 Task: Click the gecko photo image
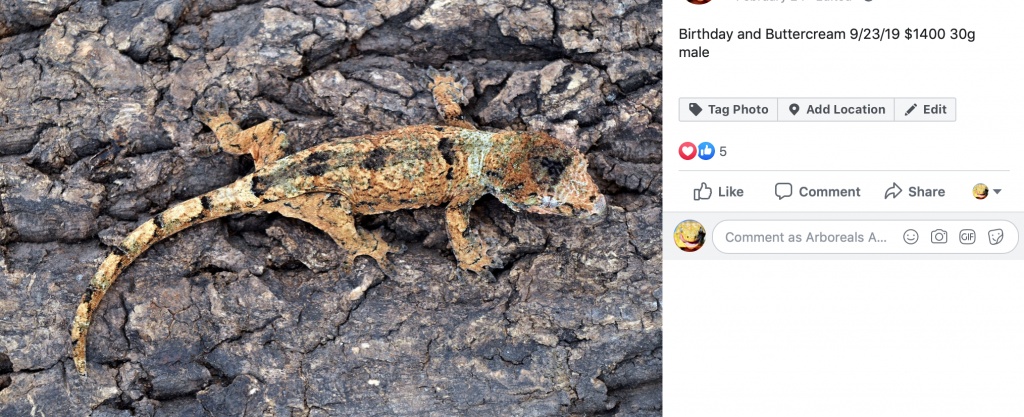tap(331, 209)
